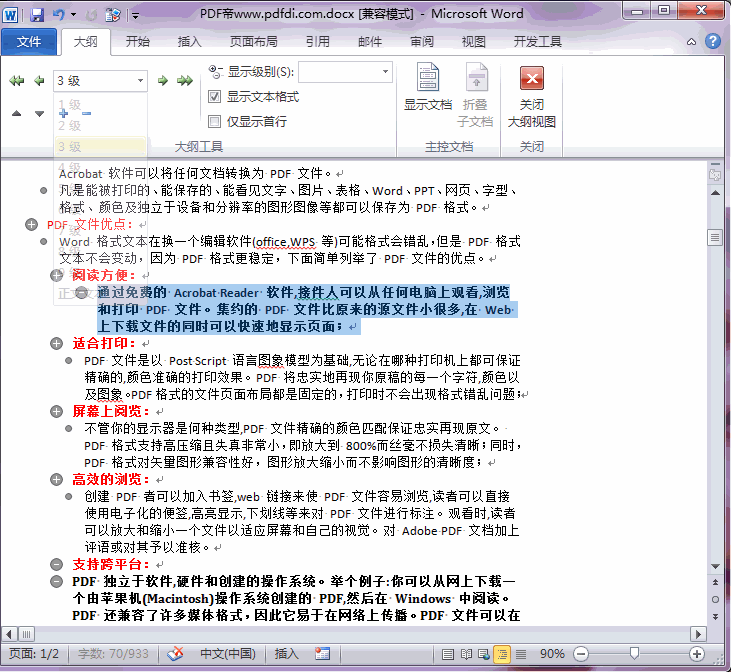Demote to body text double-right arrow

point(185,81)
